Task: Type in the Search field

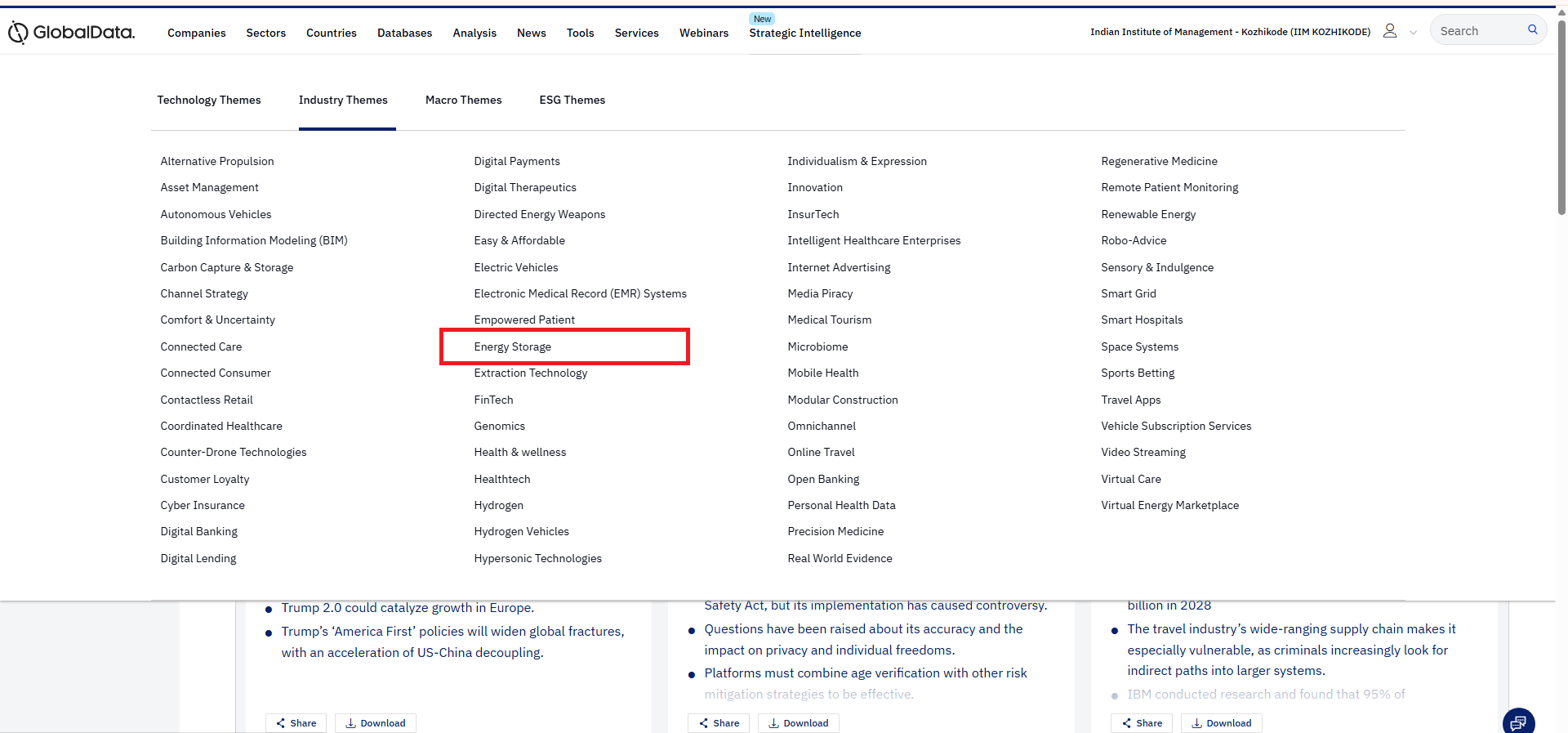Action: point(1478,31)
